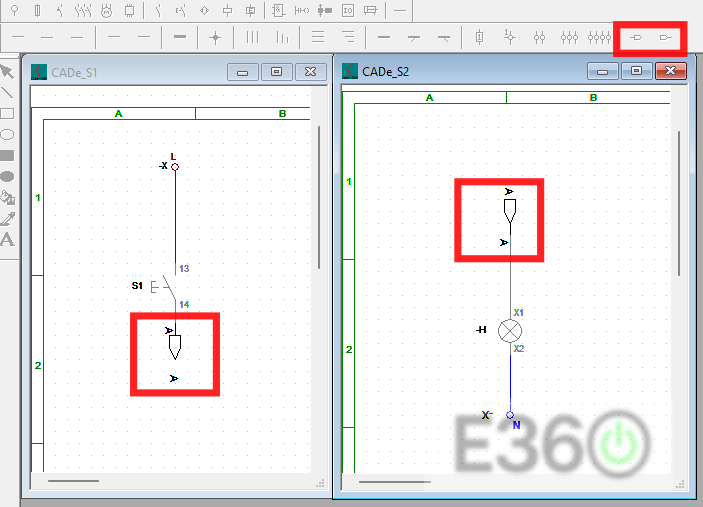Select the fuse symbol tool
The height and width of the screenshot is (507, 703).
(38, 10)
